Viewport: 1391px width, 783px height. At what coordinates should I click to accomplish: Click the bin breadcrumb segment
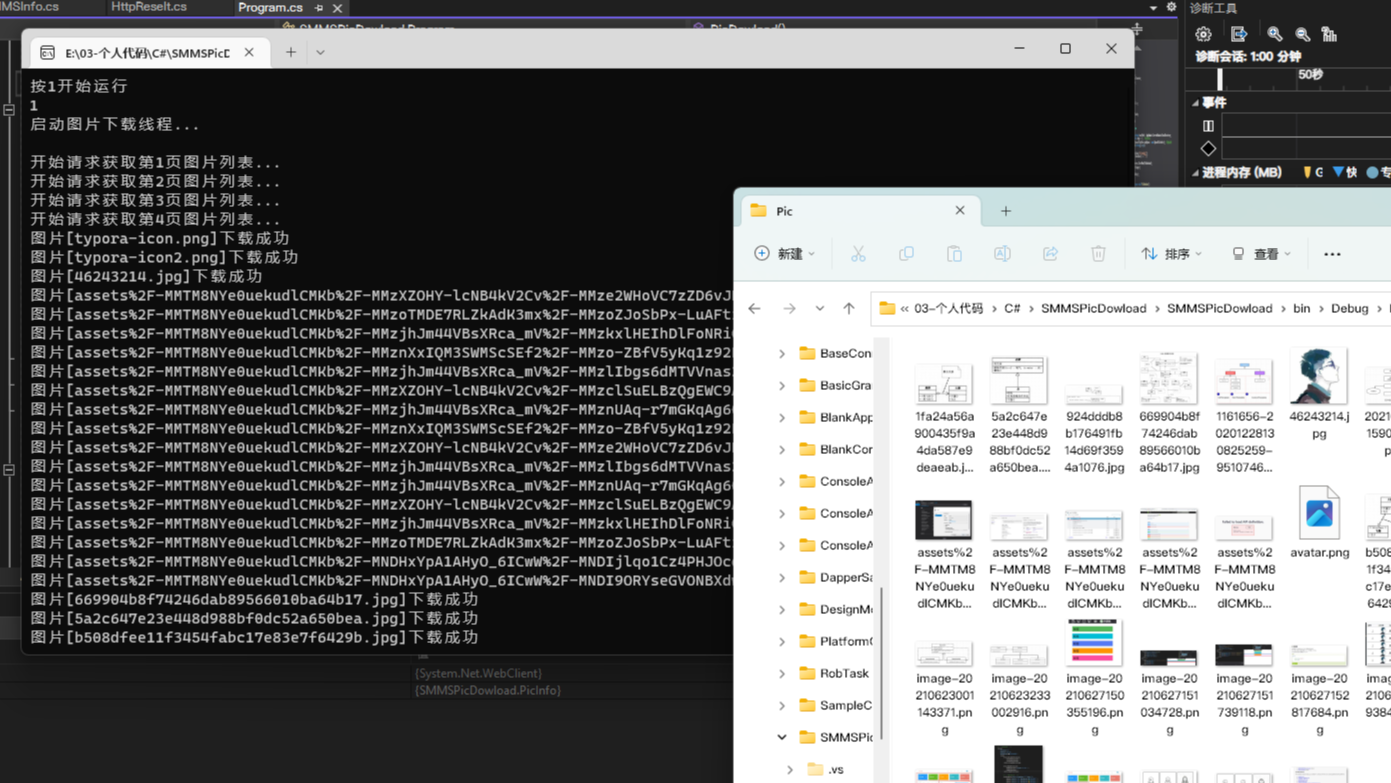coord(1301,308)
